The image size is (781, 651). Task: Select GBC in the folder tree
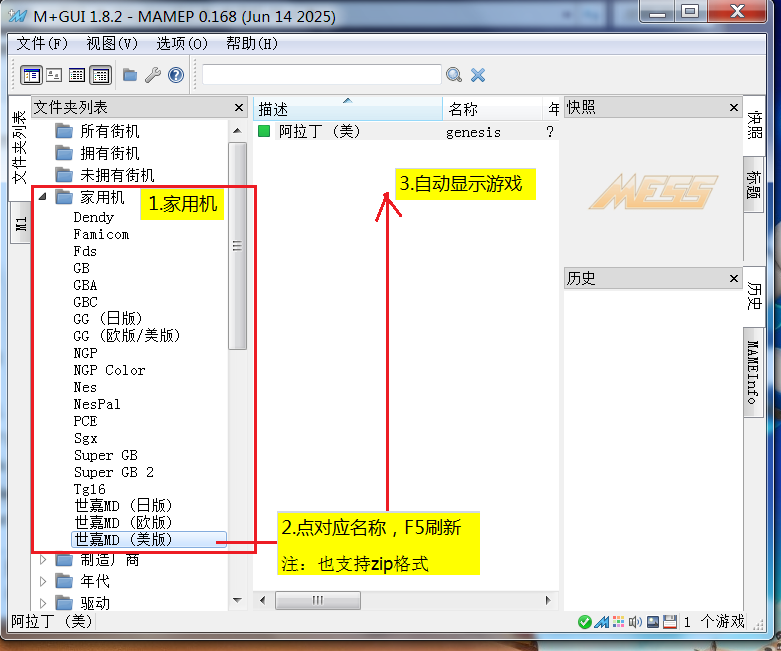click(x=86, y=302)
